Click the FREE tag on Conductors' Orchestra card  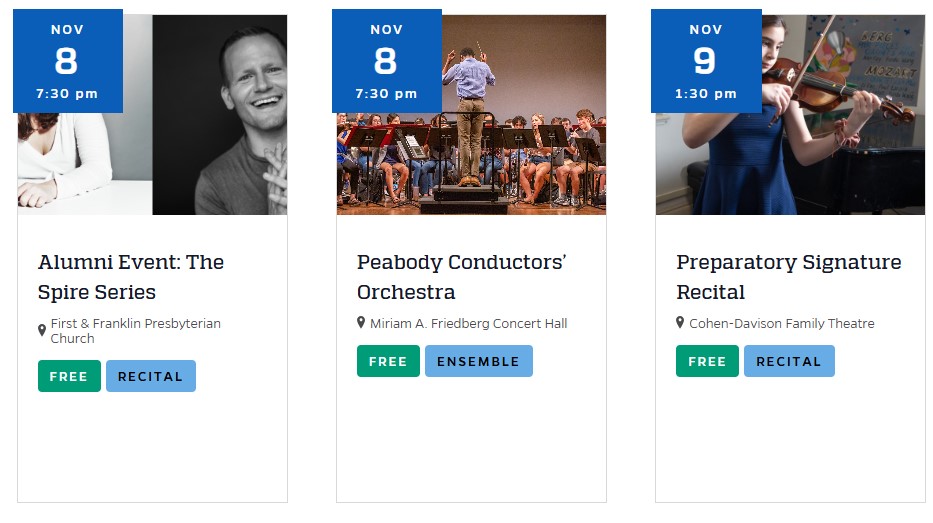(388, 361)
